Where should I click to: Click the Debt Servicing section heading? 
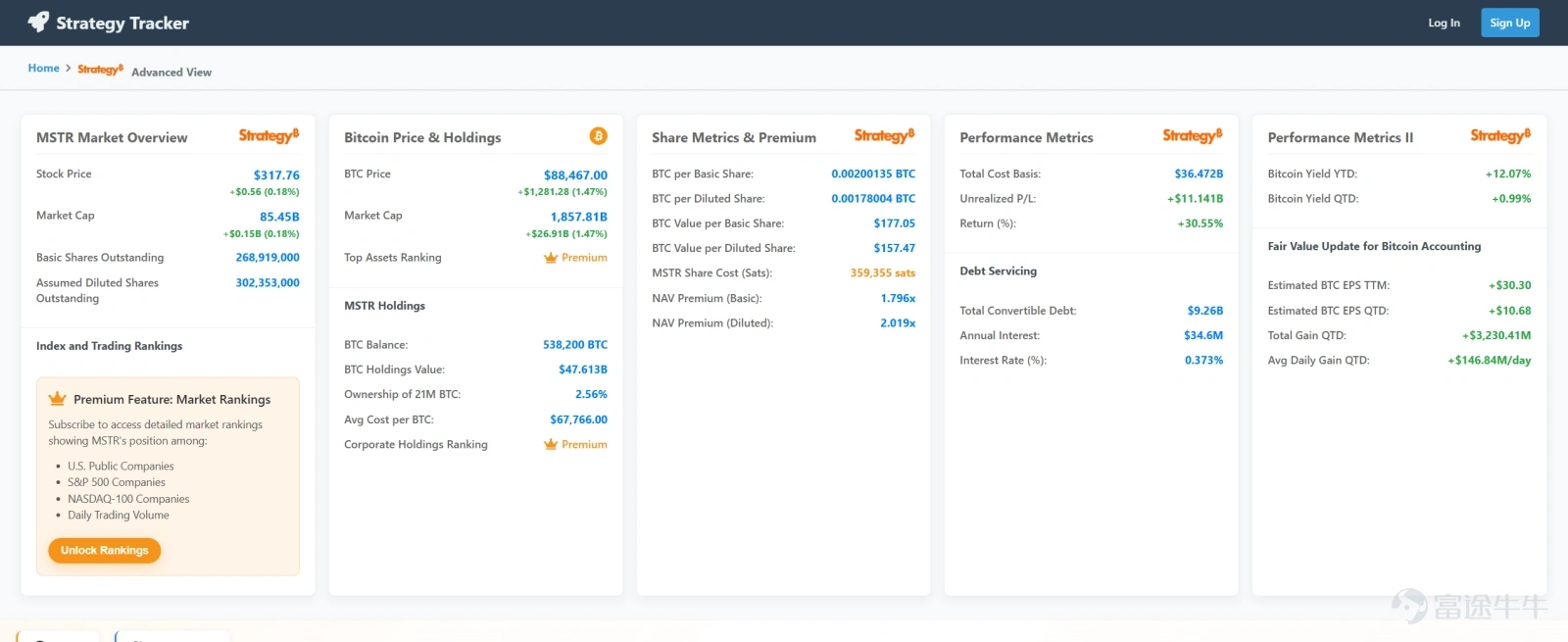(999, 272)
